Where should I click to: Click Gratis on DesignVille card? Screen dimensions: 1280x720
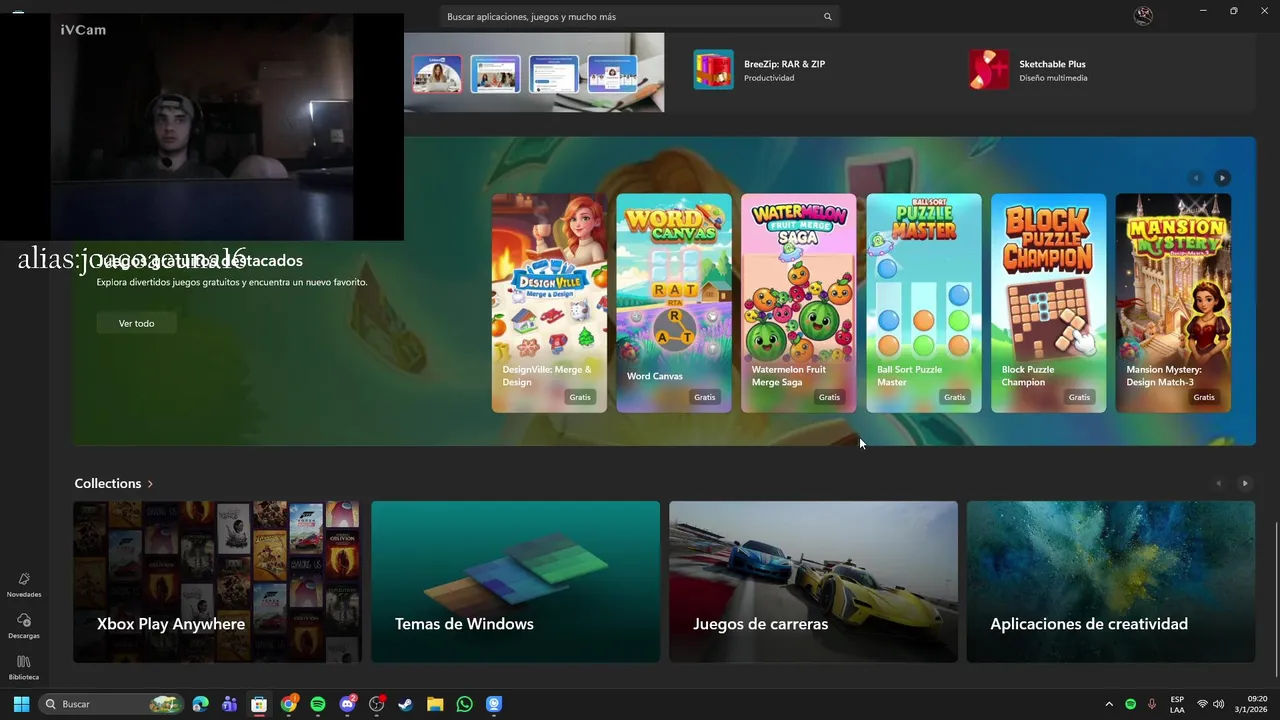pos(580,397)
